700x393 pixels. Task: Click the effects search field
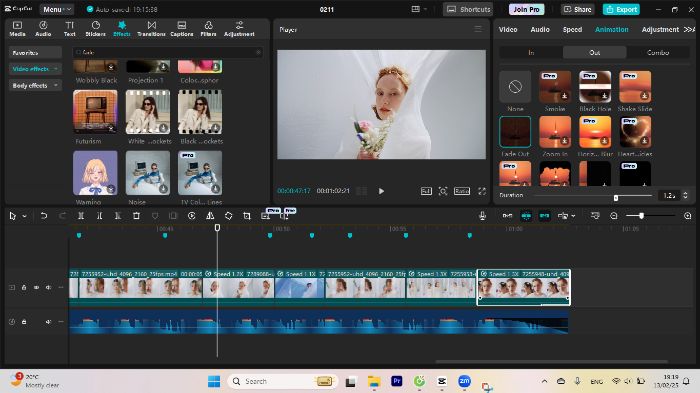coord(167,52)
